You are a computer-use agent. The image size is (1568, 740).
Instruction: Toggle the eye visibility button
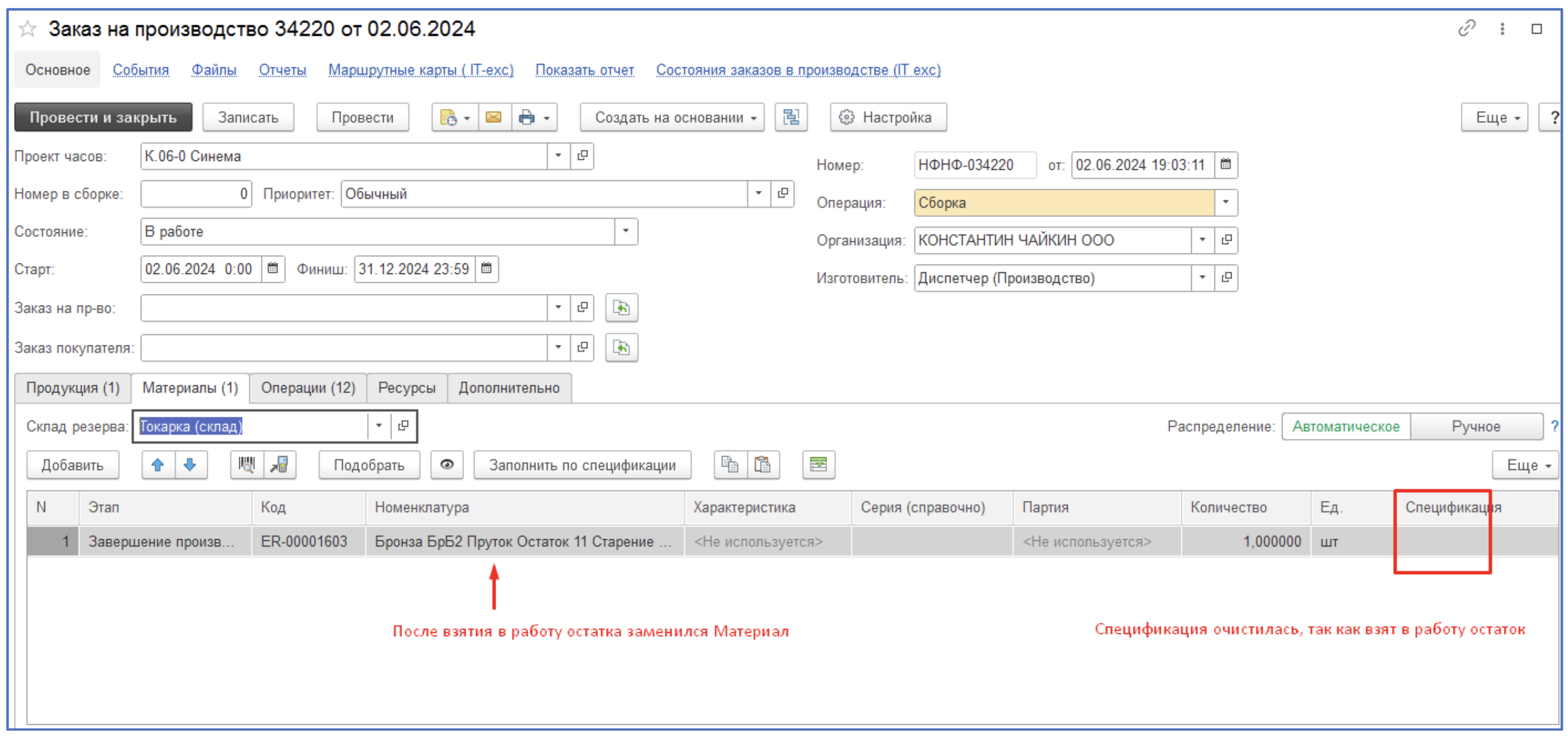tap(447, 465)
